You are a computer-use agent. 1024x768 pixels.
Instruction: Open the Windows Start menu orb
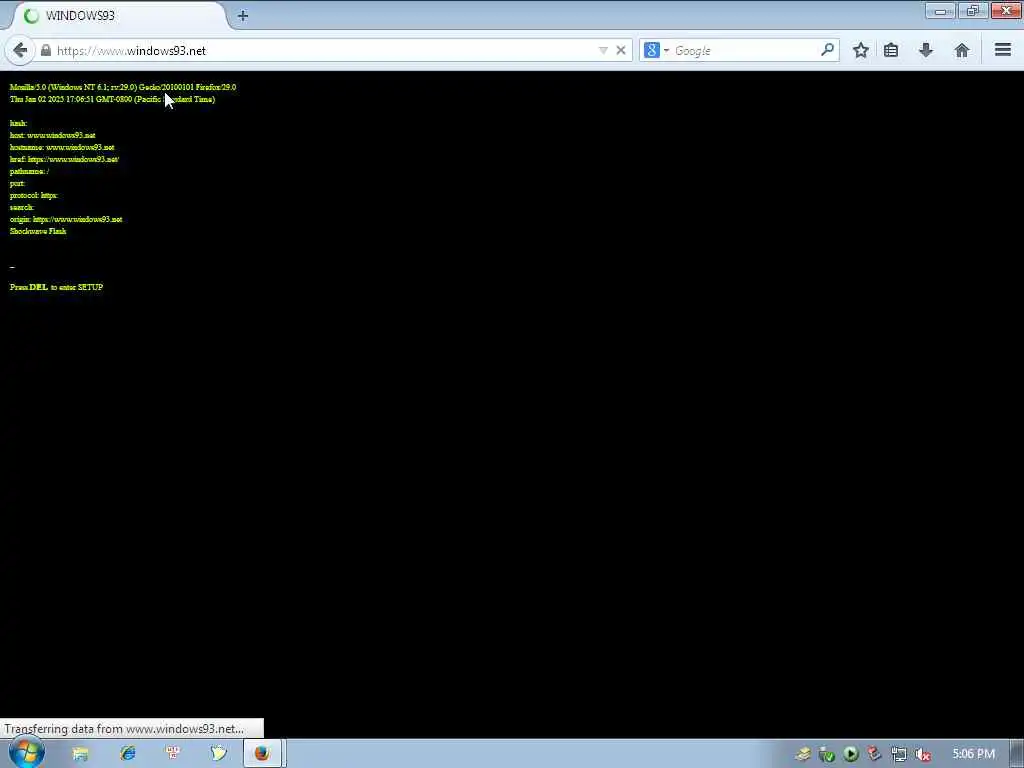[27, 753]
